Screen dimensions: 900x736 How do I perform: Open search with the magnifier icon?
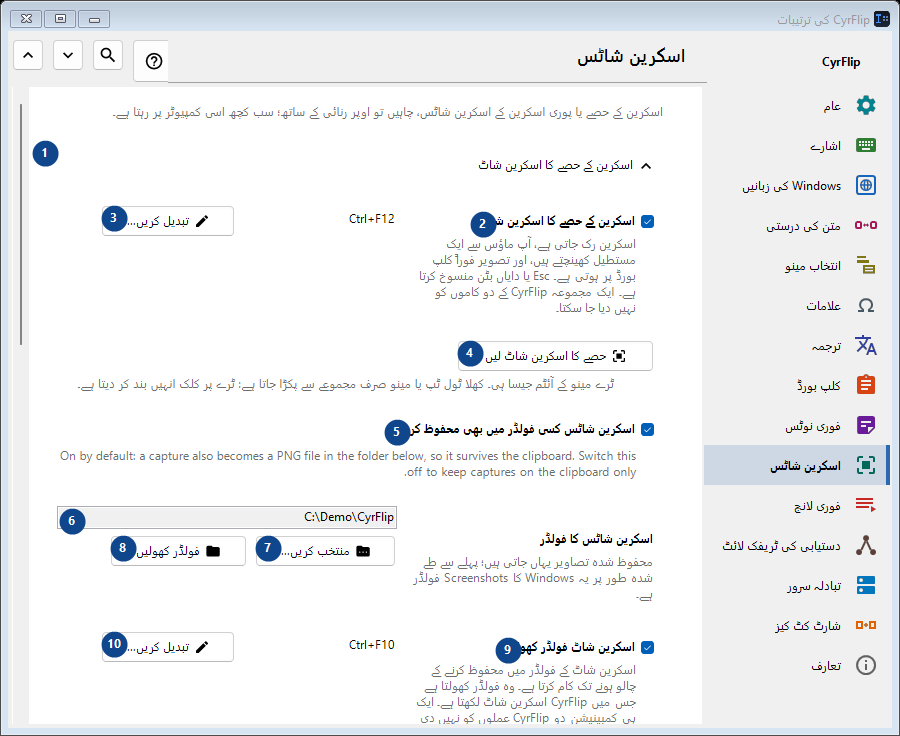108,55
